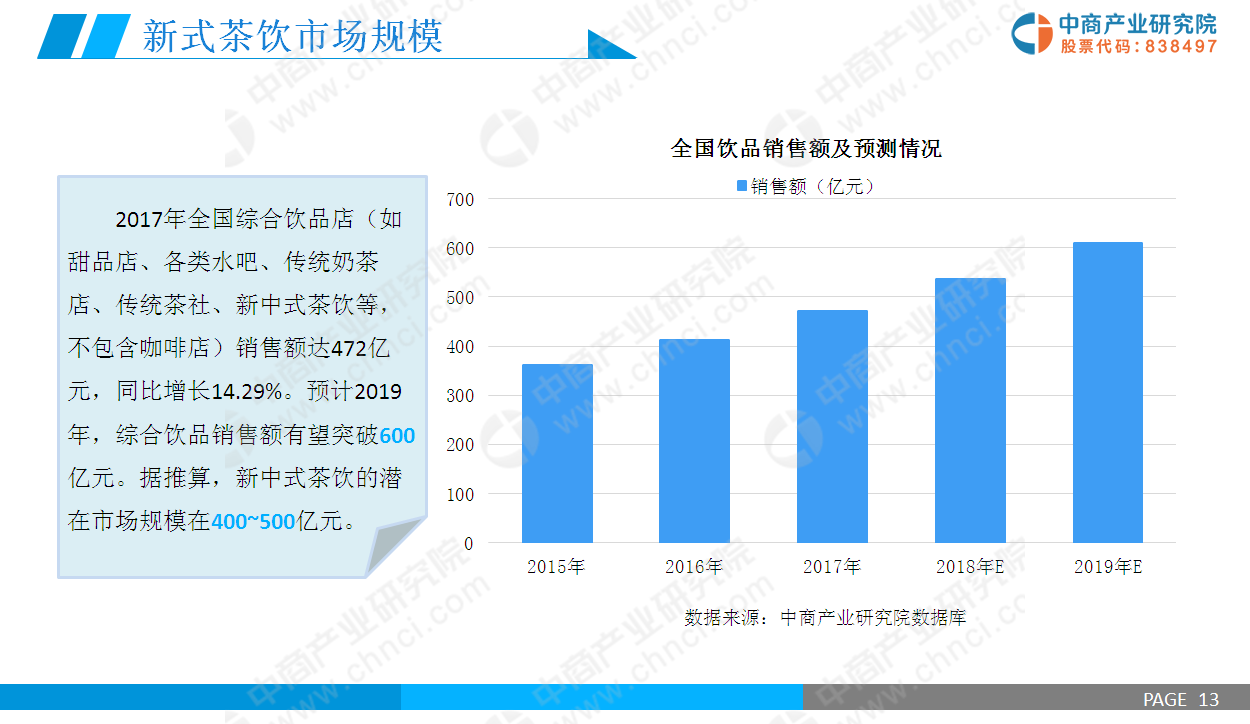The image size is (1250, 724).
Task: Click the tallest 2019年E bar
Action: pos(1107,392)
